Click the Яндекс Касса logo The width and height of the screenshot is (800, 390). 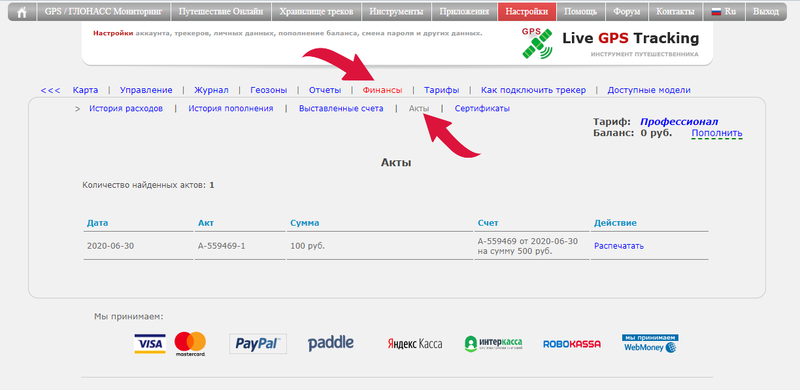415,344
